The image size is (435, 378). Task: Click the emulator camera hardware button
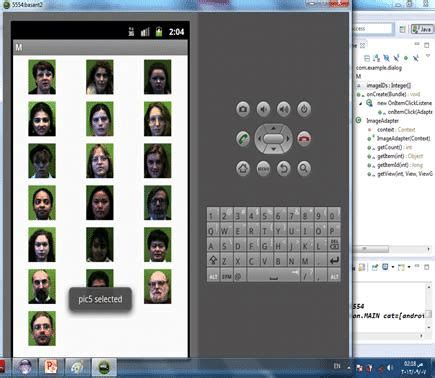click(x=243, y=109)
